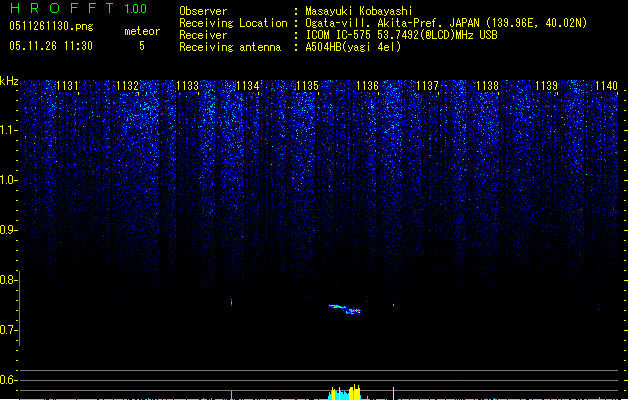
Task: Click the 0.6 kHz axis label
Action: tap(8, 380)
